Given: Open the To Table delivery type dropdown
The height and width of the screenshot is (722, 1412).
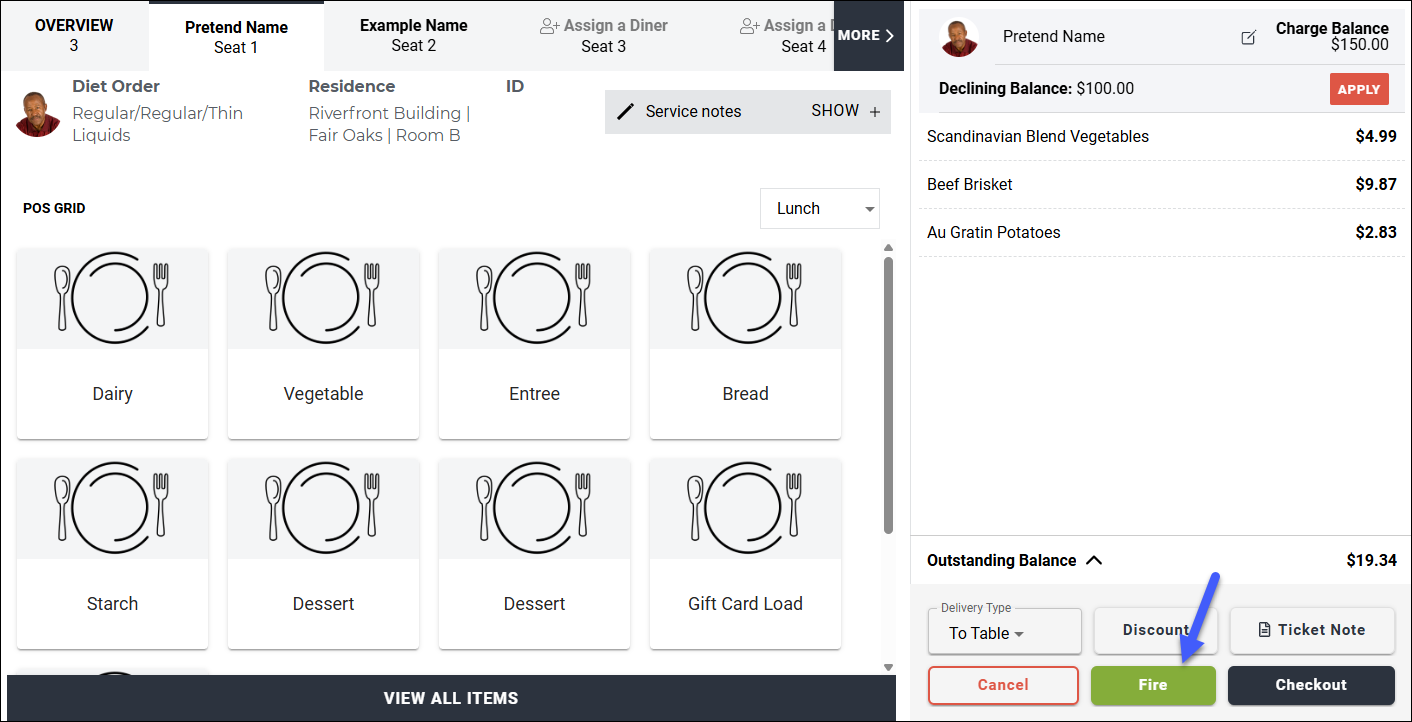Looking at the screenshot, I should (1005, 632).
